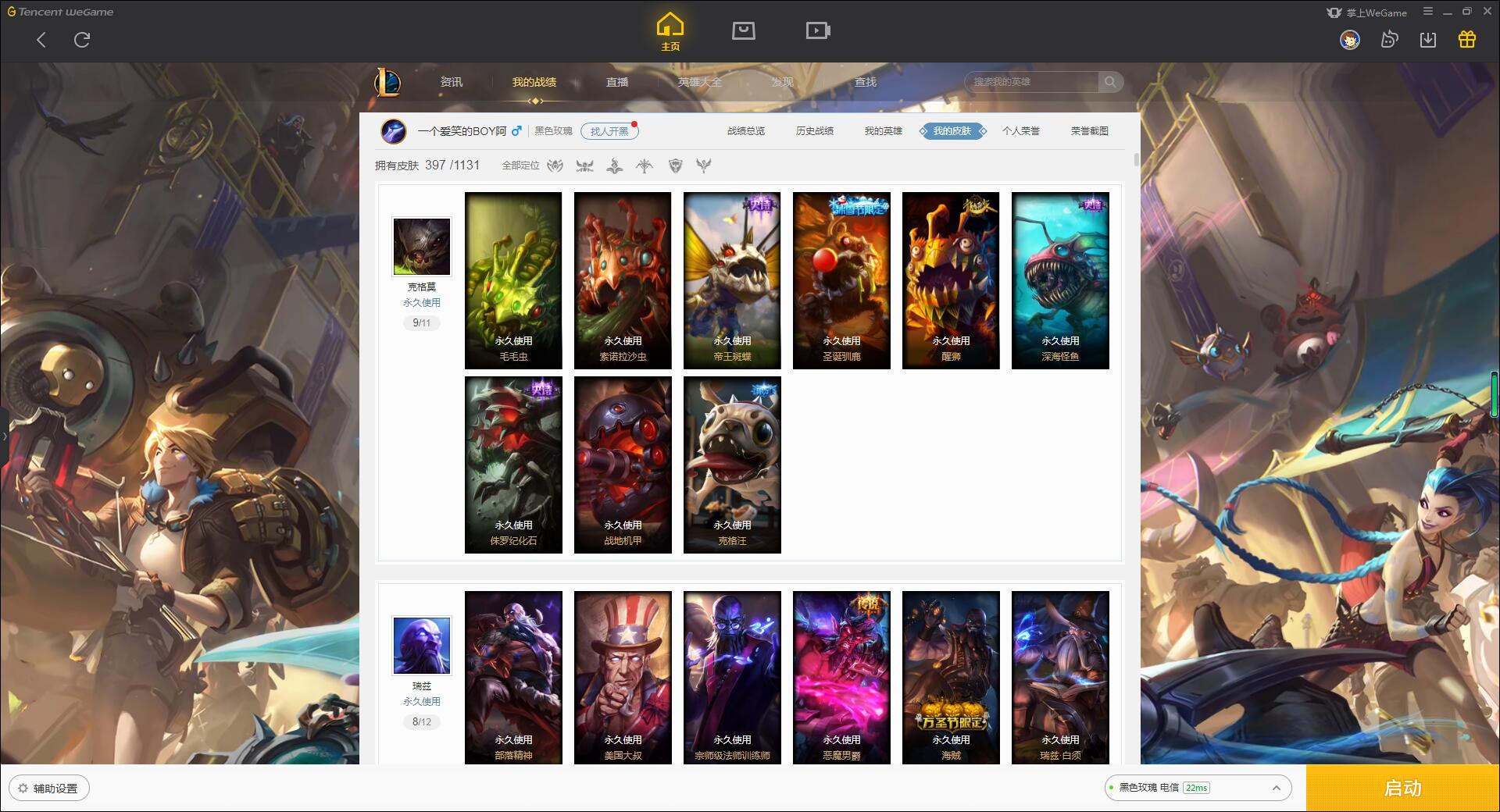Open the 克格汪 skin card

pyautogui.click(x=732, y=465)
